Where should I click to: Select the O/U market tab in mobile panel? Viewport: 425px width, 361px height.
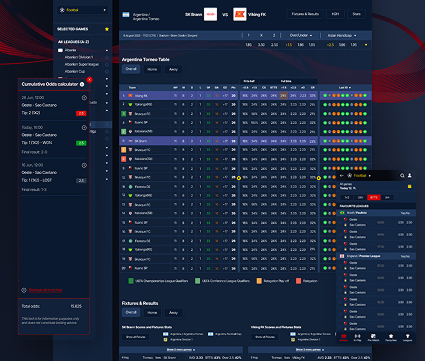360,198
